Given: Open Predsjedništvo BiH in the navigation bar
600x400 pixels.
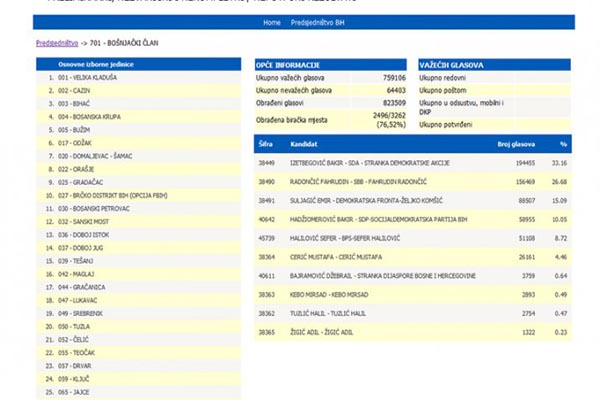Looking at the screenshot, I should pyautogui.click(x=317, y=23).
